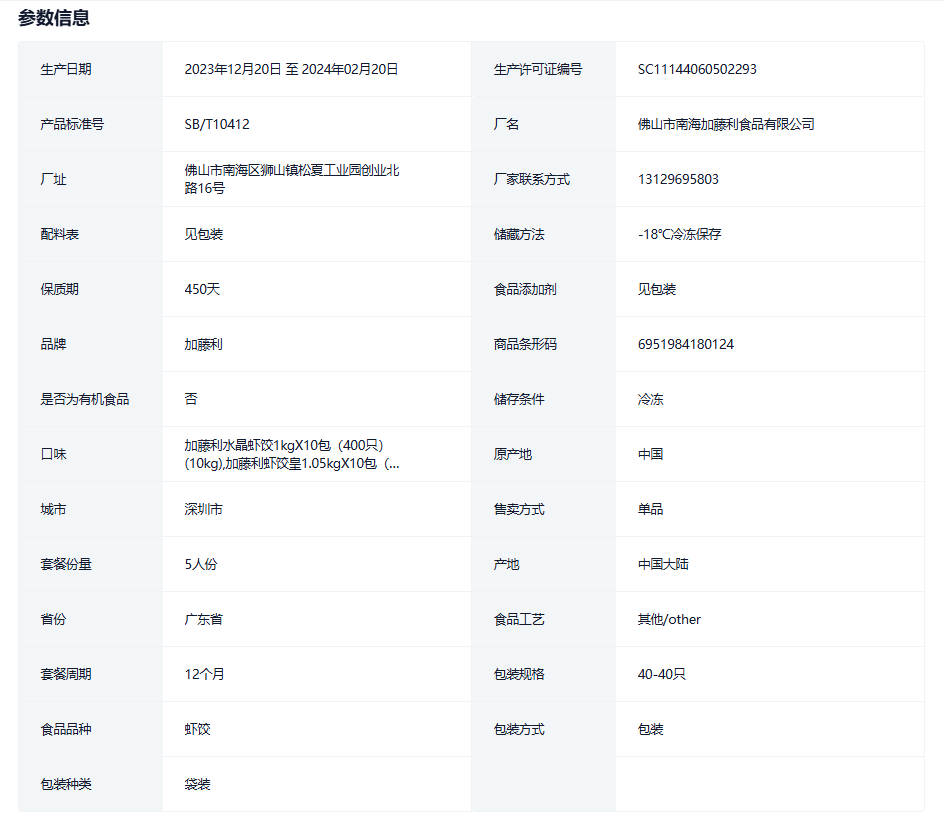This screenshot has width=944, height=821.
Task: Click the license number SC11144060502293
Action: pos(697,69)
